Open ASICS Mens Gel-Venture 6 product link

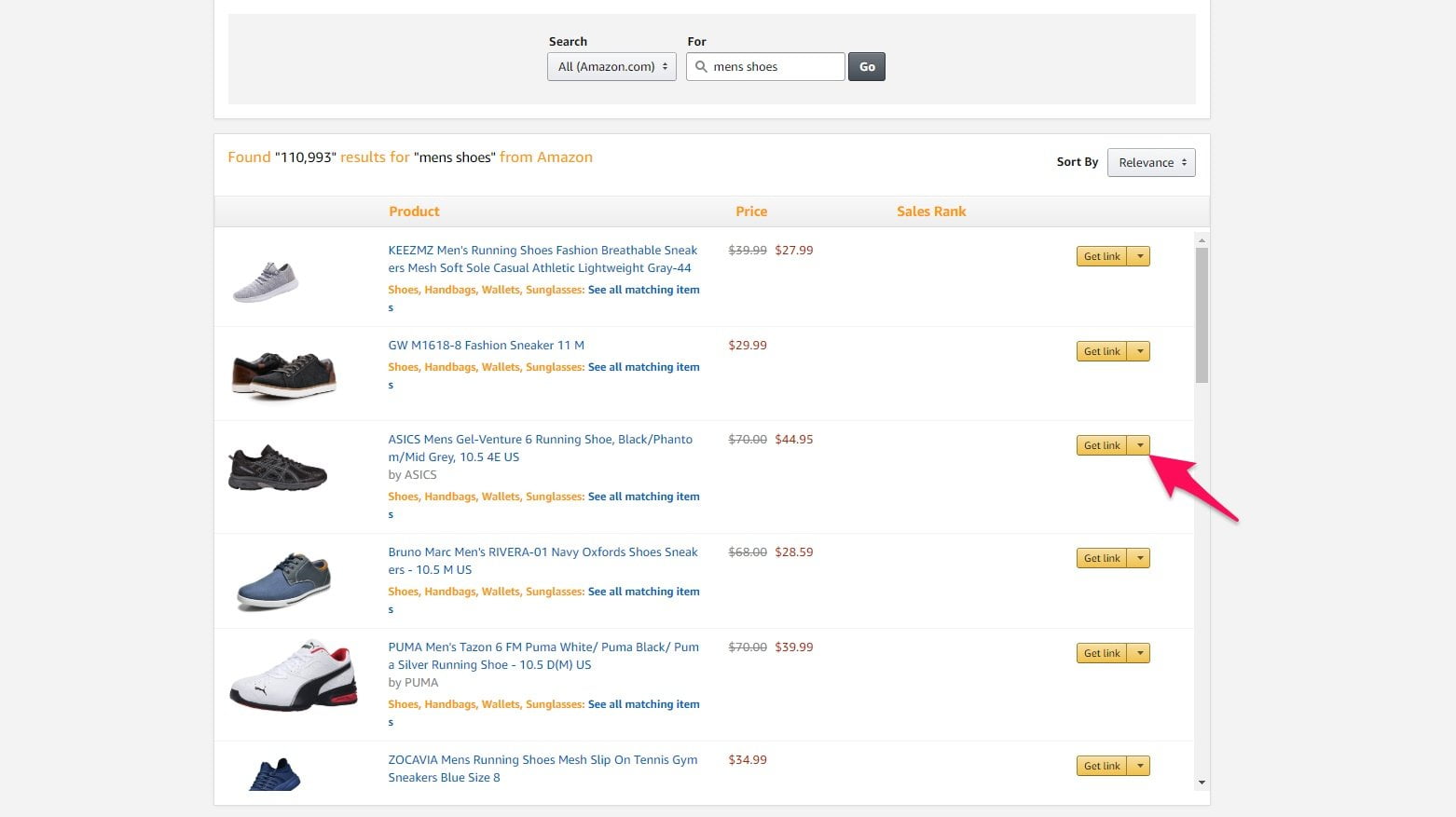pos(540,448)
